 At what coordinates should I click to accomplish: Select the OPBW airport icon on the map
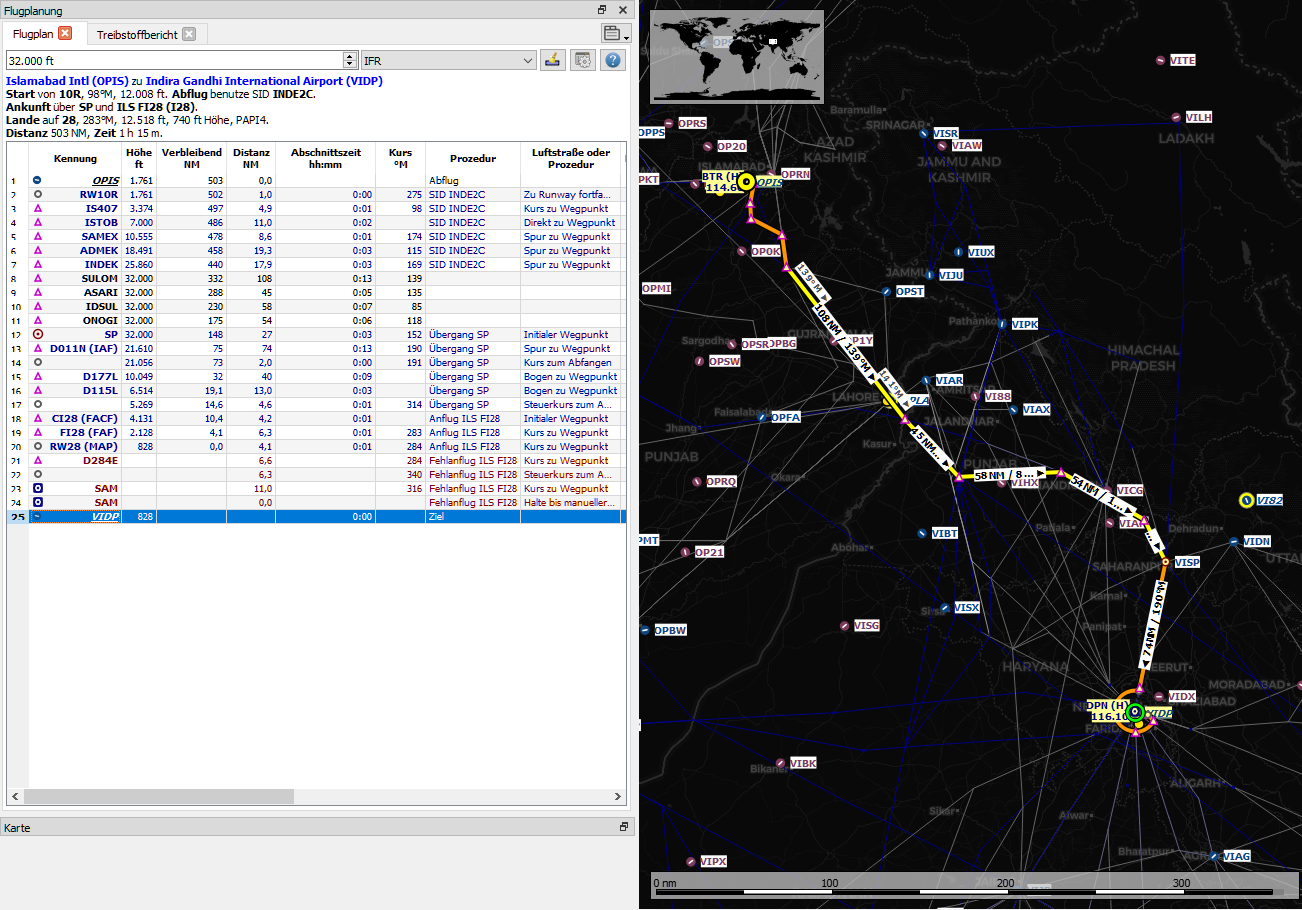click(645, 630)
